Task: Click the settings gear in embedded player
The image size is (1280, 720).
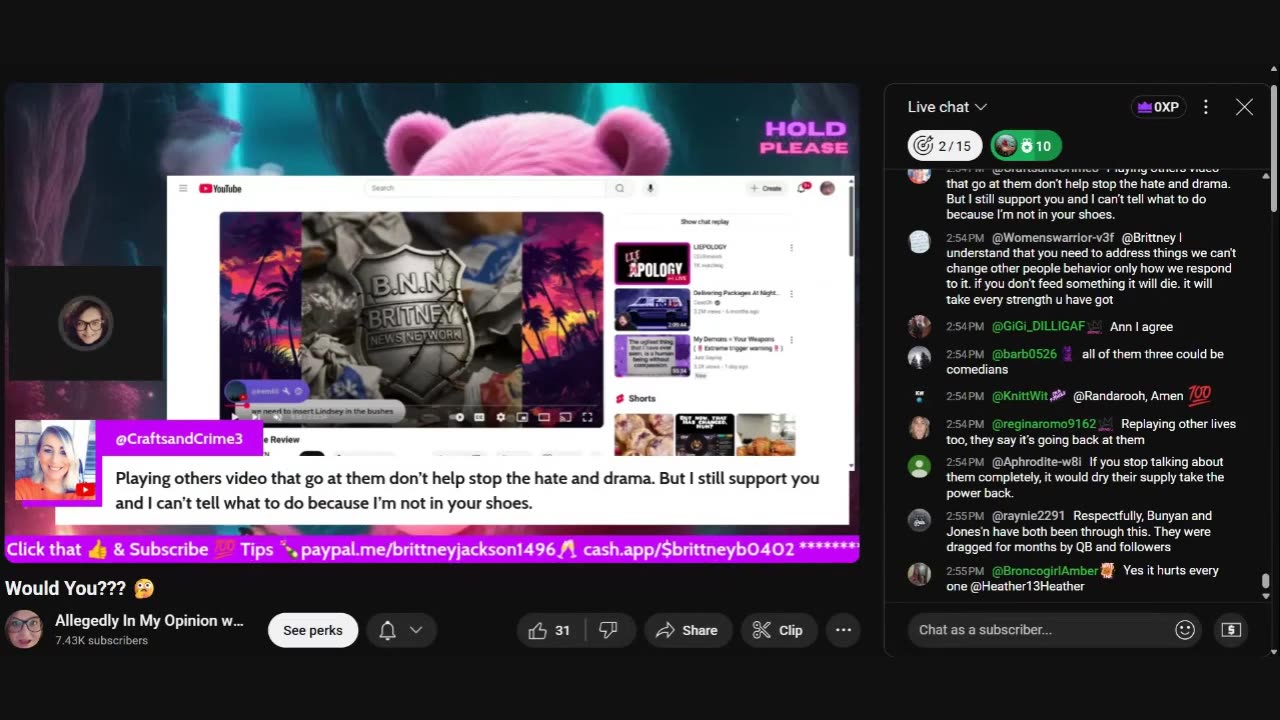Action: coord(500,417)
